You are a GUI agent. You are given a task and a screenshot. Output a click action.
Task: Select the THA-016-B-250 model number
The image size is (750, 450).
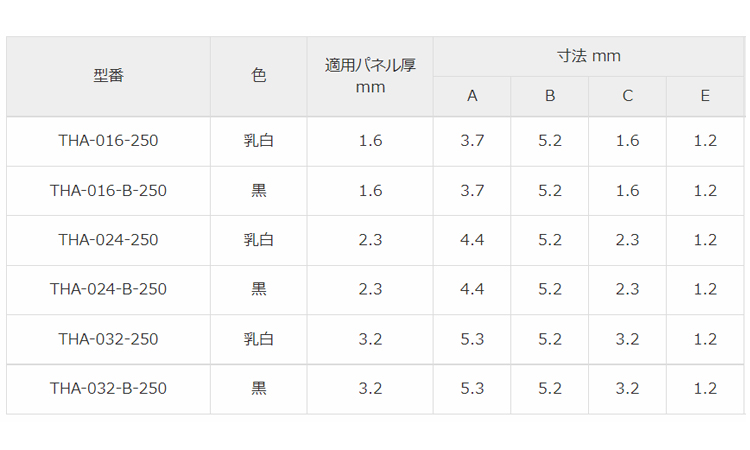[x=108, y=191]
